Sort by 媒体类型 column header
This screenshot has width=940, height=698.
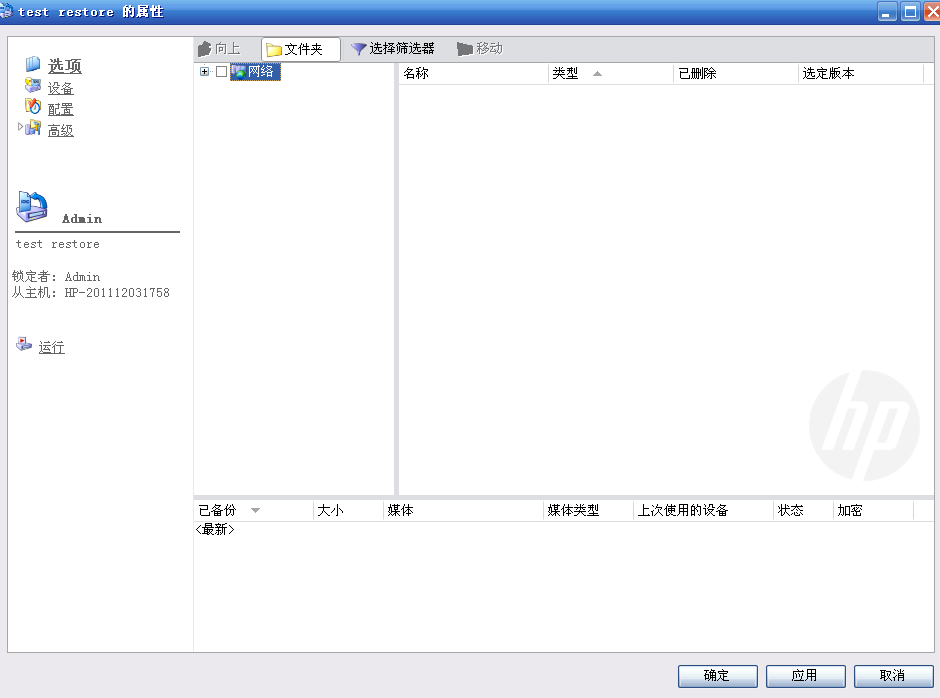coord(589,511)
